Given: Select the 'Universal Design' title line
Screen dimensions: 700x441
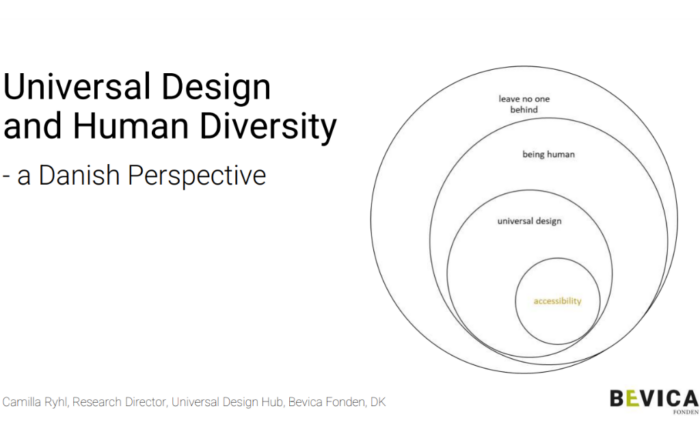Looking at the screenshot, I should click(x=137, y=87).
